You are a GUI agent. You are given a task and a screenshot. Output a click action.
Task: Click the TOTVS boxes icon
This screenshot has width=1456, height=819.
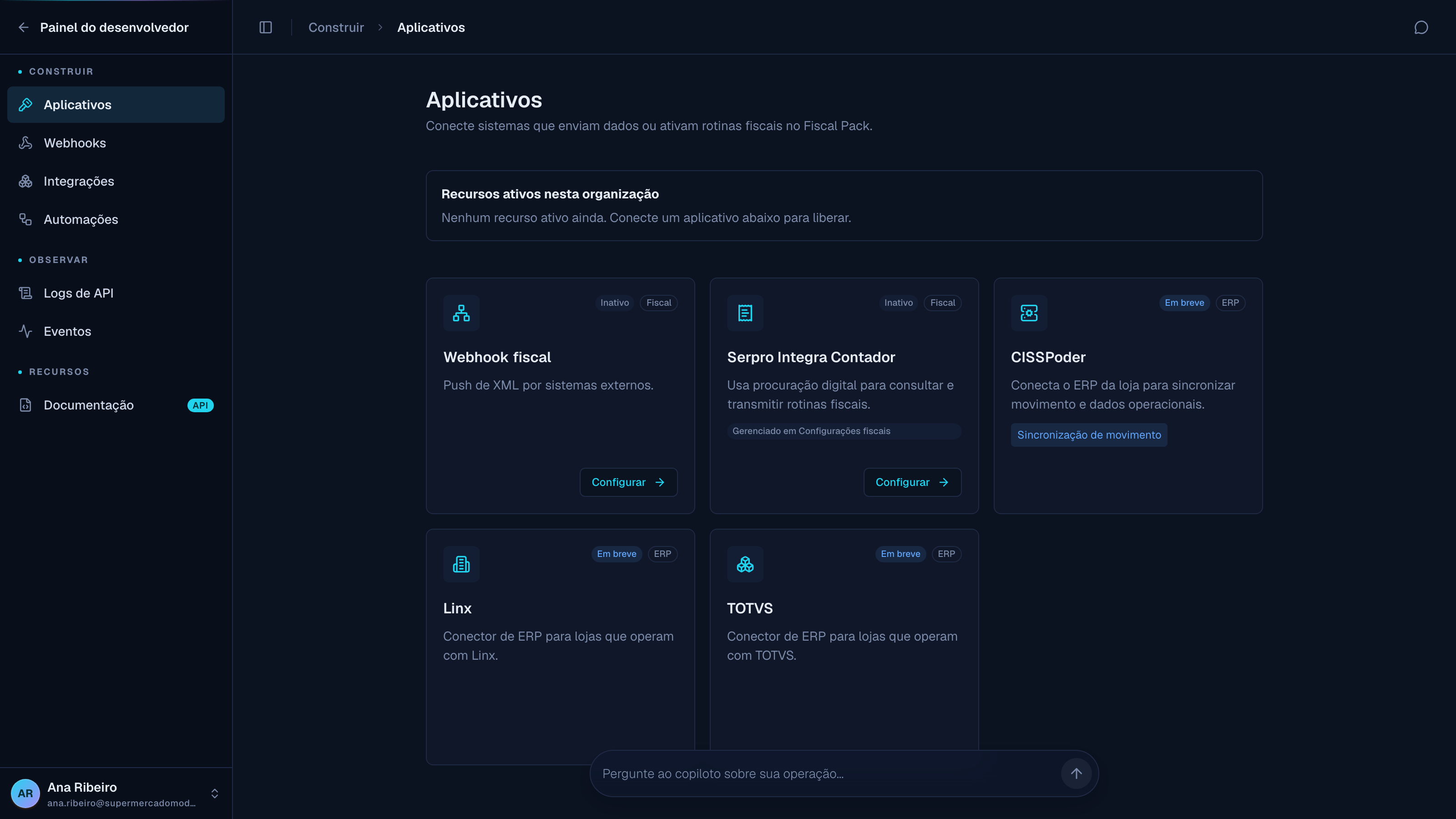click(x=745, y=564)
